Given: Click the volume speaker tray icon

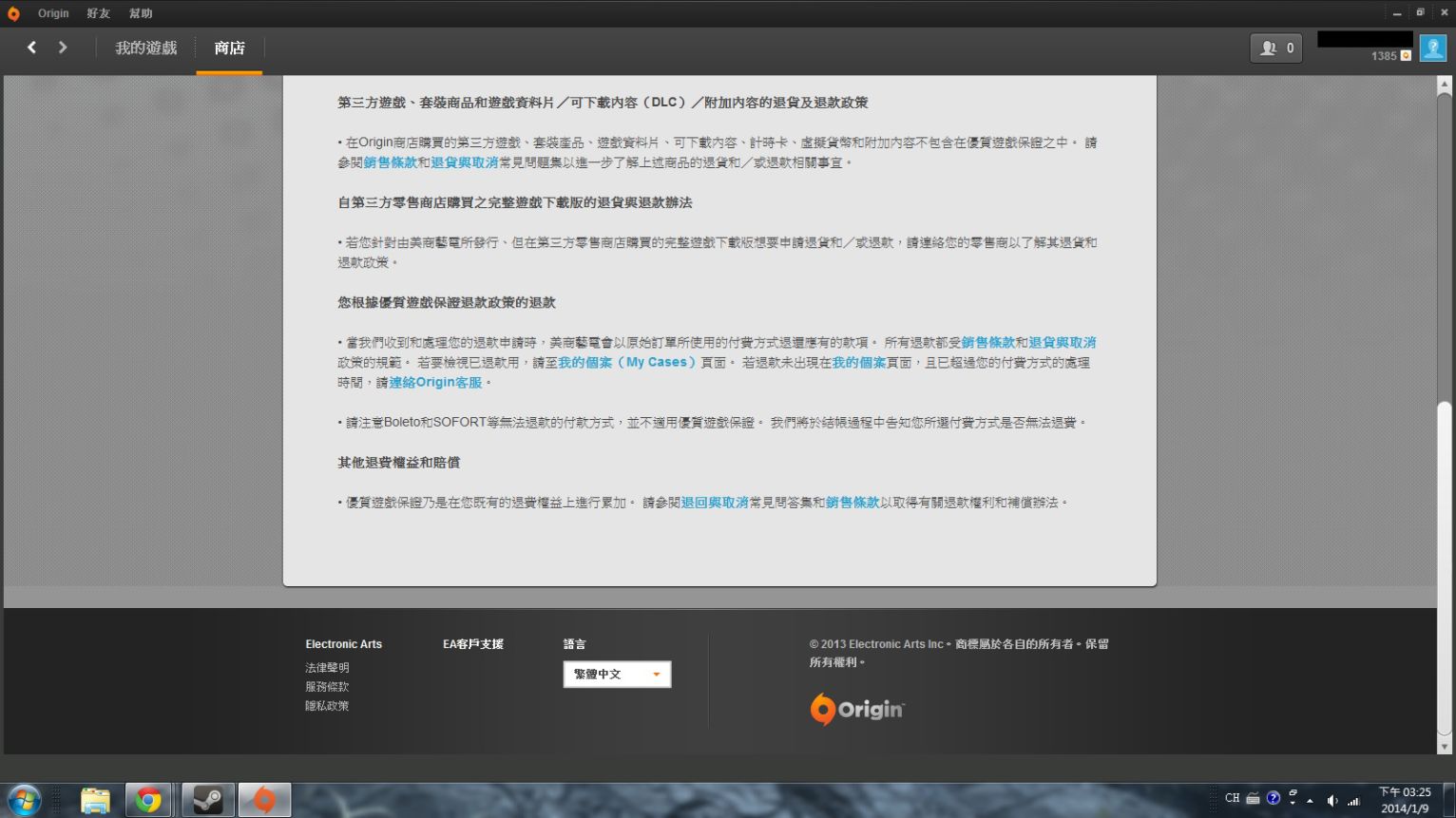Looking at the screenshot, I should [1331, 800].
